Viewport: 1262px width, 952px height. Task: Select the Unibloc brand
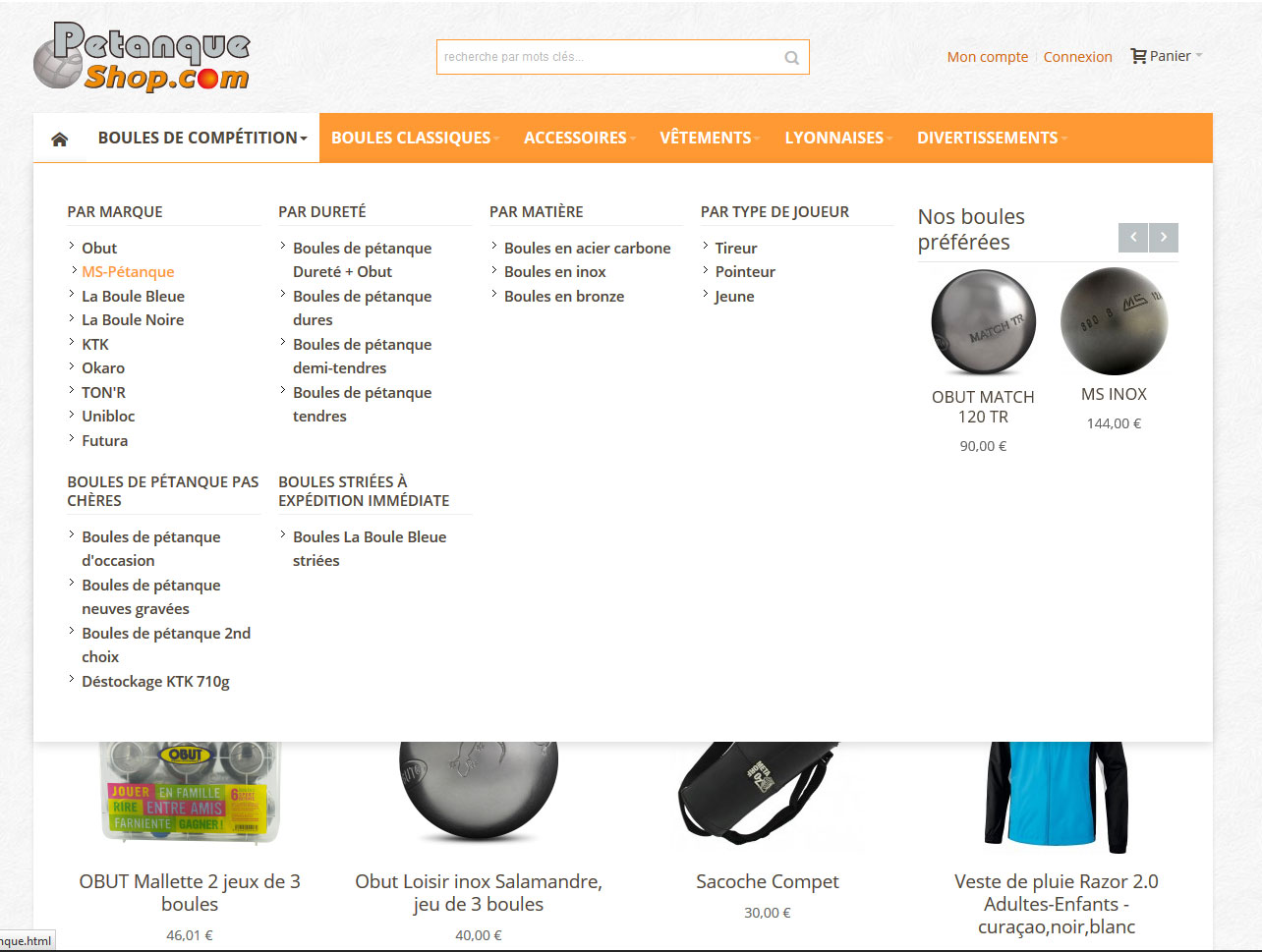pyautogui.click(x=108, y=417)
